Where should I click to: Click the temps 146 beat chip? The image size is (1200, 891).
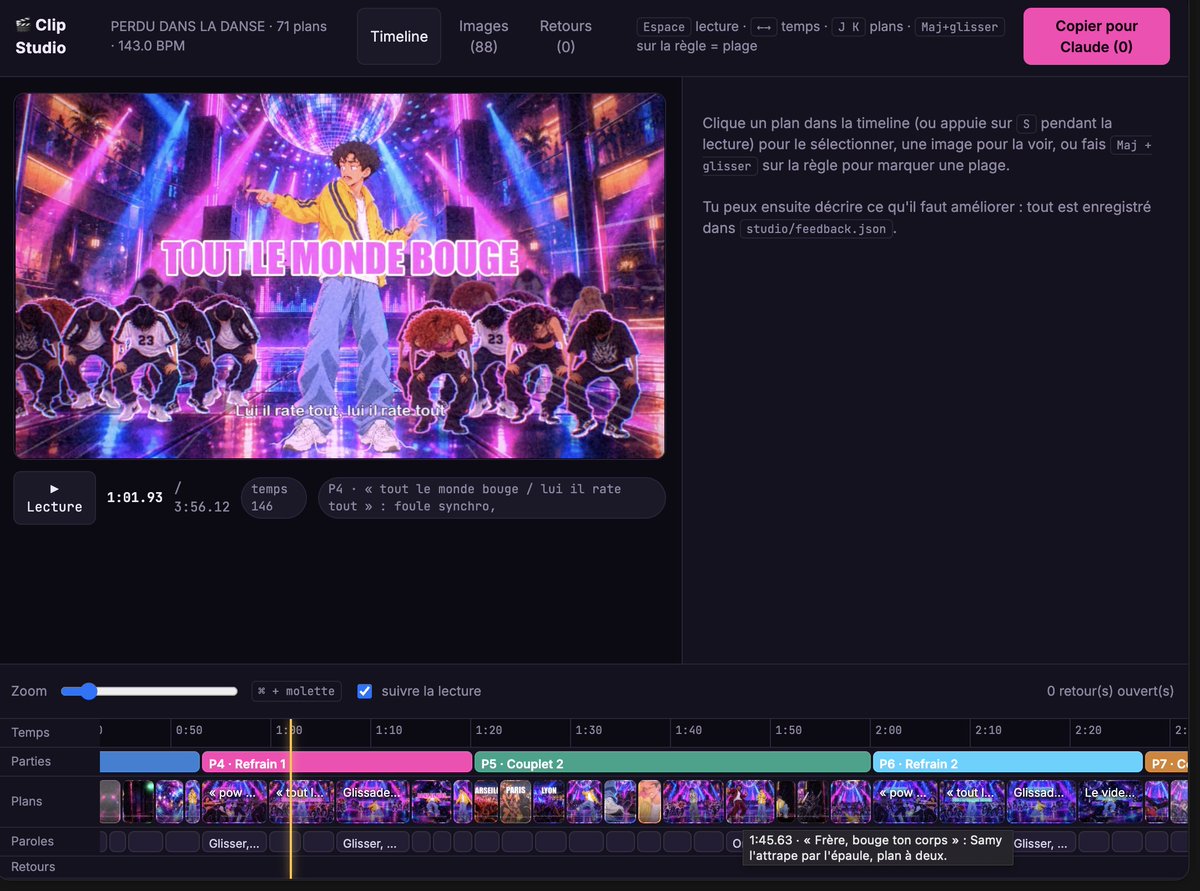273,498
